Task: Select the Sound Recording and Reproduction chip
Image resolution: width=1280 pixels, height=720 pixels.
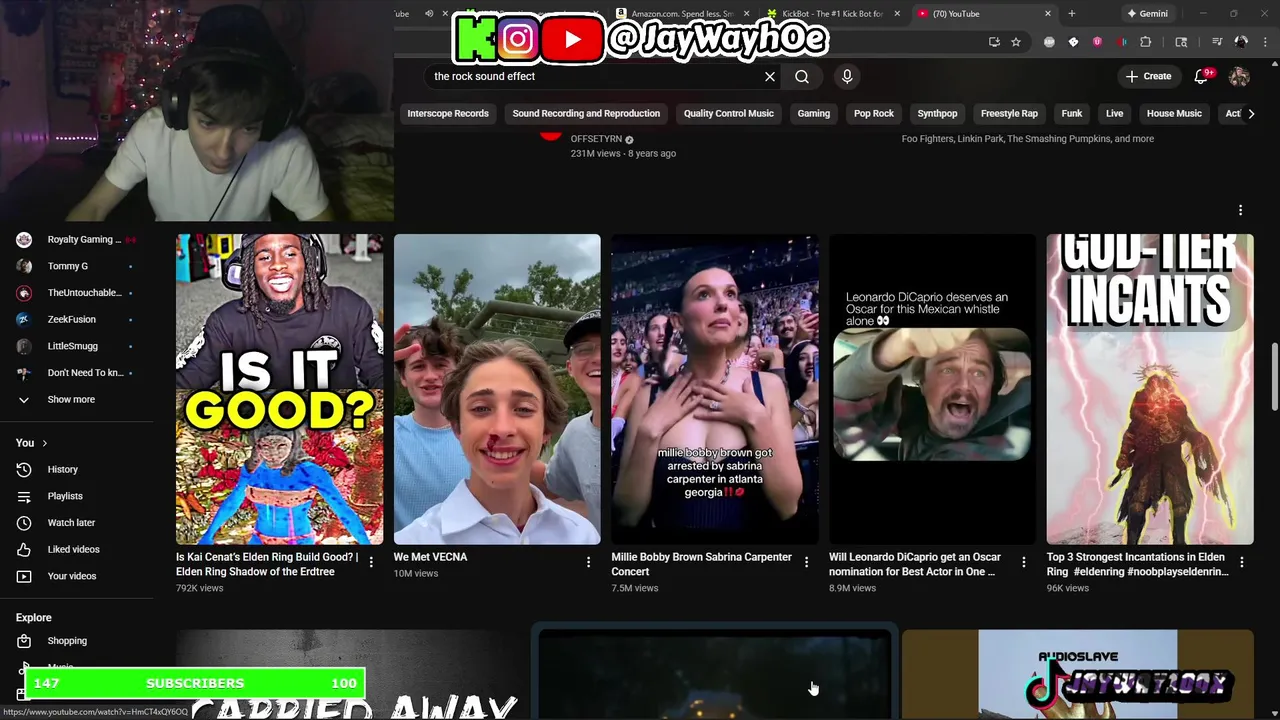Action: [586, 114]
